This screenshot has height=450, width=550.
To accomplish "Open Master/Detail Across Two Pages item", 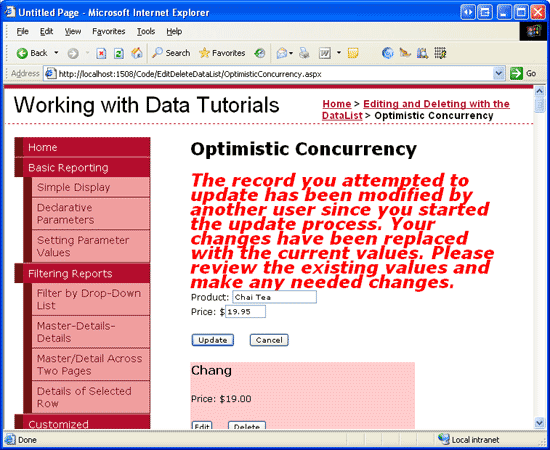I will (x=90, y=364).
